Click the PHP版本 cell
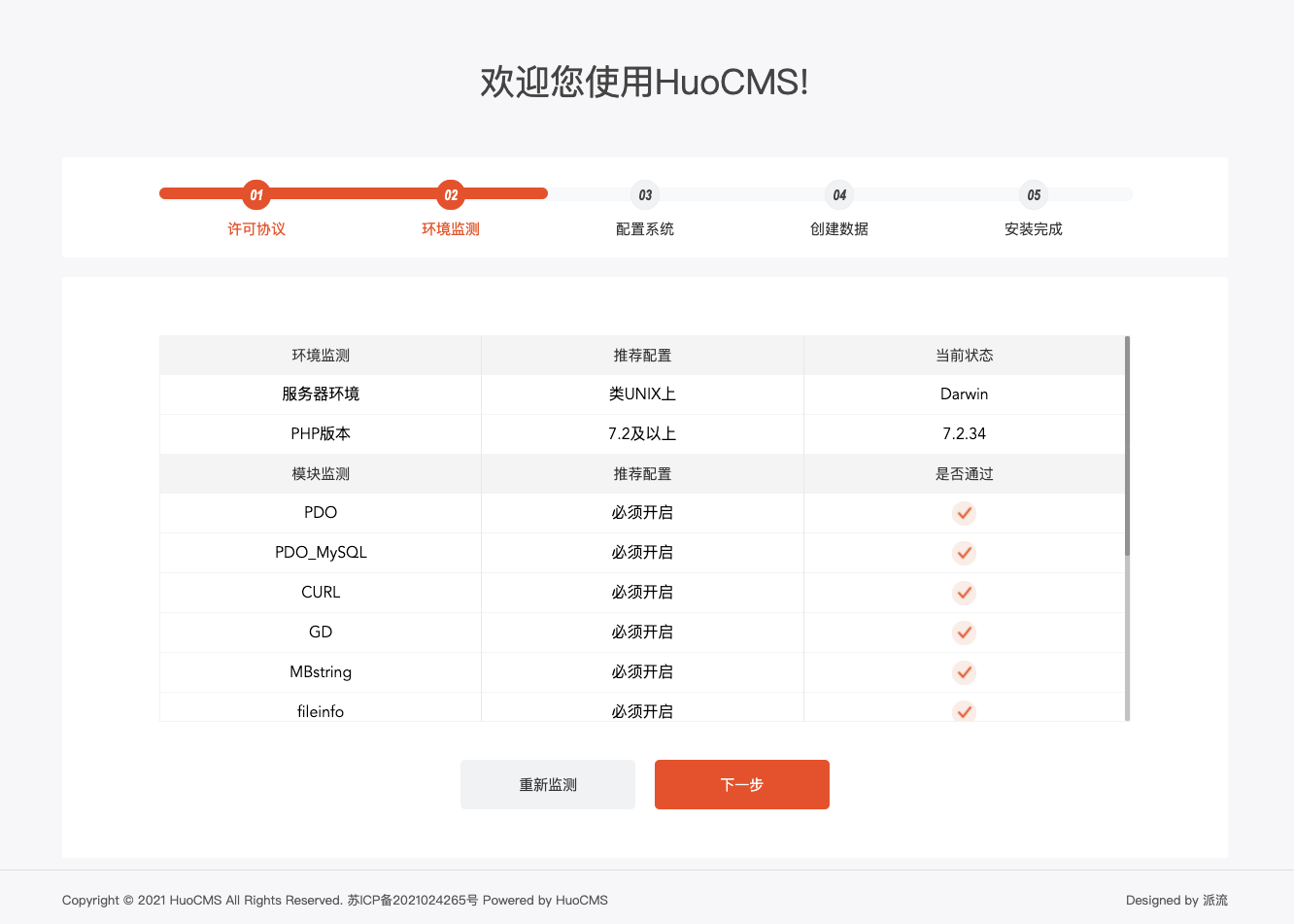This screenshot has height=924, width=1294. 321,434
